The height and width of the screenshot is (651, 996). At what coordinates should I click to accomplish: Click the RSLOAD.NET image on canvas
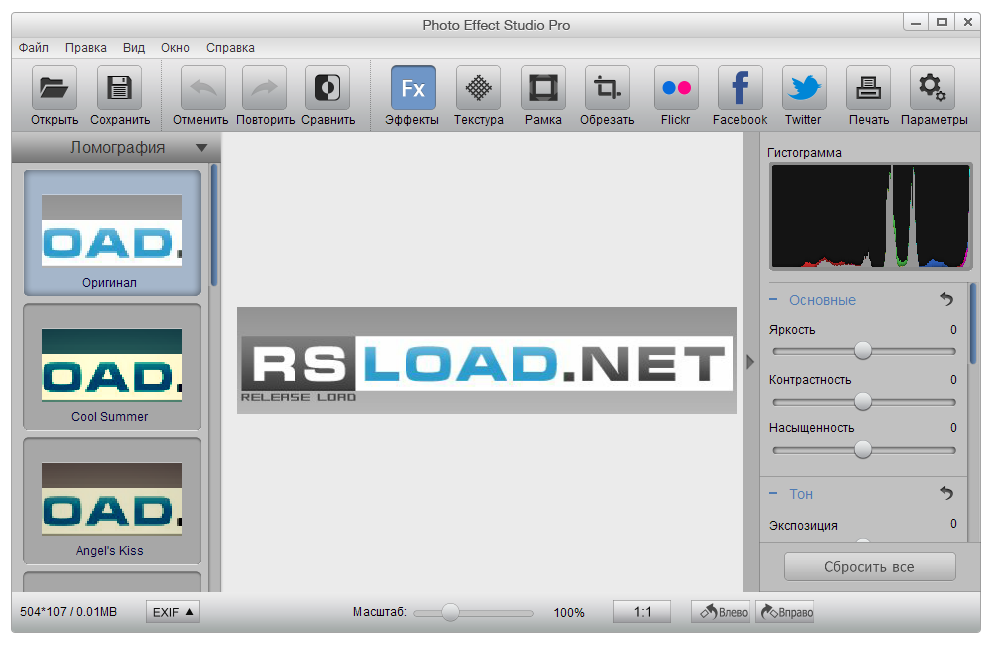tap(487, 361)
